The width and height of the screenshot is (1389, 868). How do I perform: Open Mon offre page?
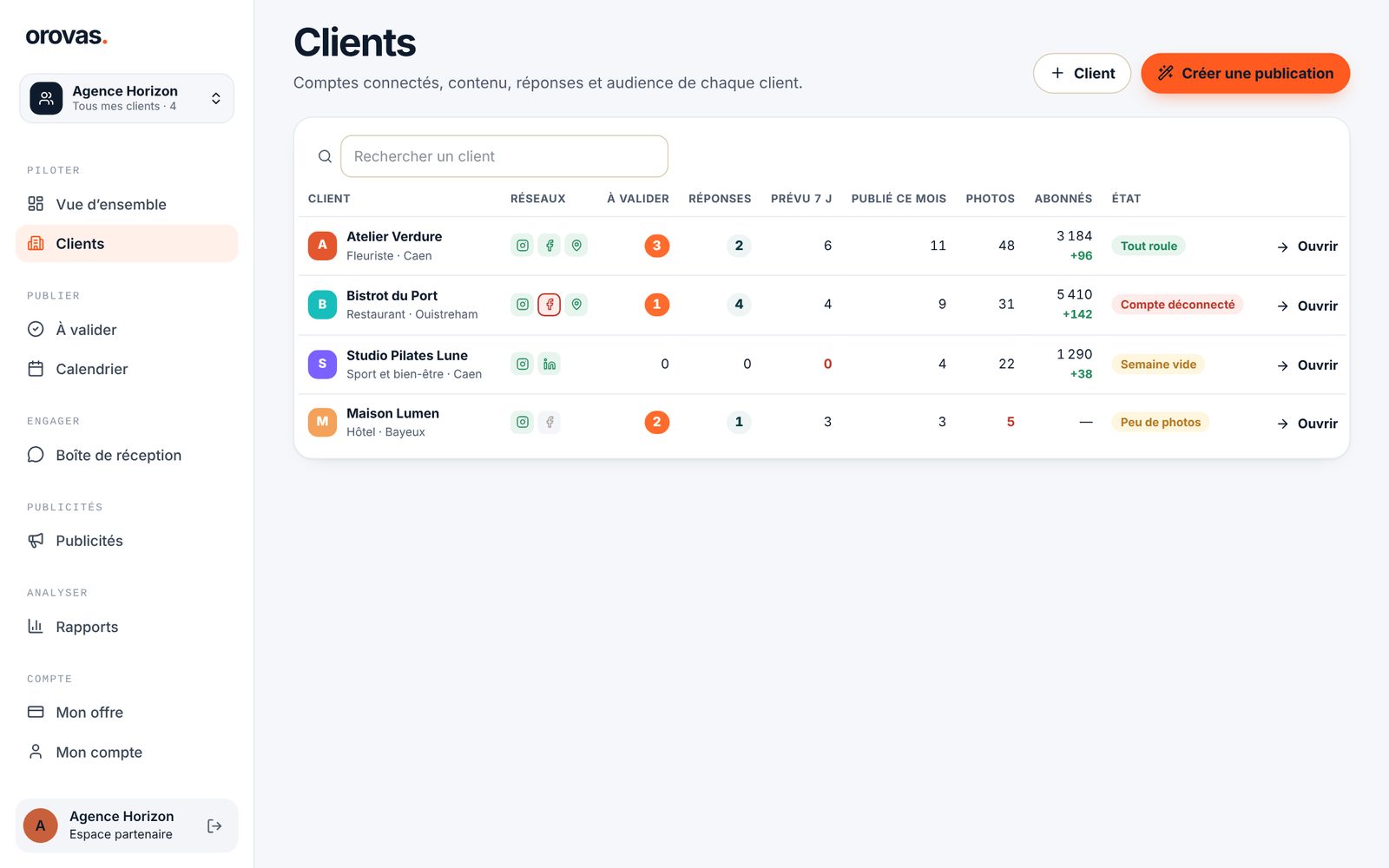point(127,713)
